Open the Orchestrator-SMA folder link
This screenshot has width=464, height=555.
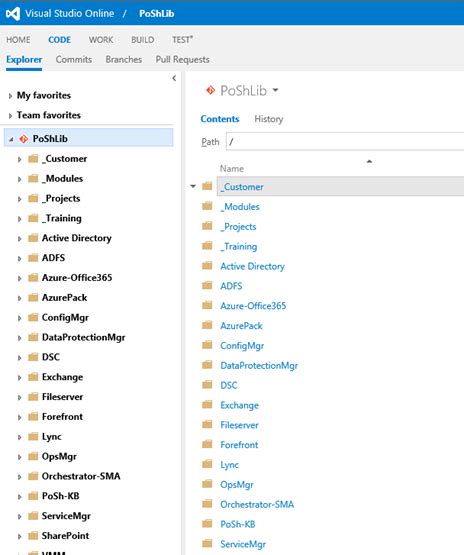pos(257,504)
